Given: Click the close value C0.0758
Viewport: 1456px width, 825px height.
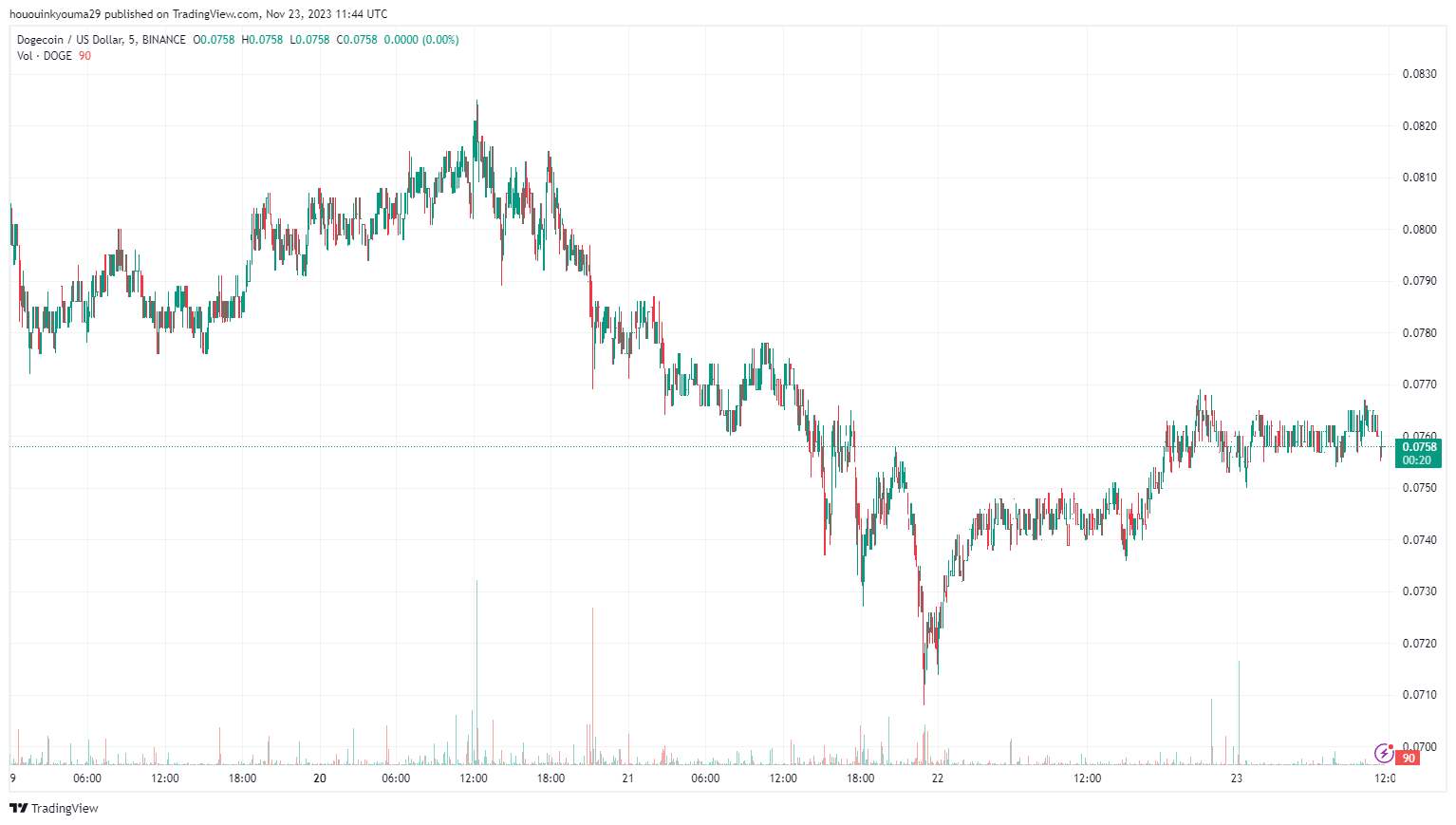Looking at the screenshot, I should pyautogui.click(x=357, y=40).
